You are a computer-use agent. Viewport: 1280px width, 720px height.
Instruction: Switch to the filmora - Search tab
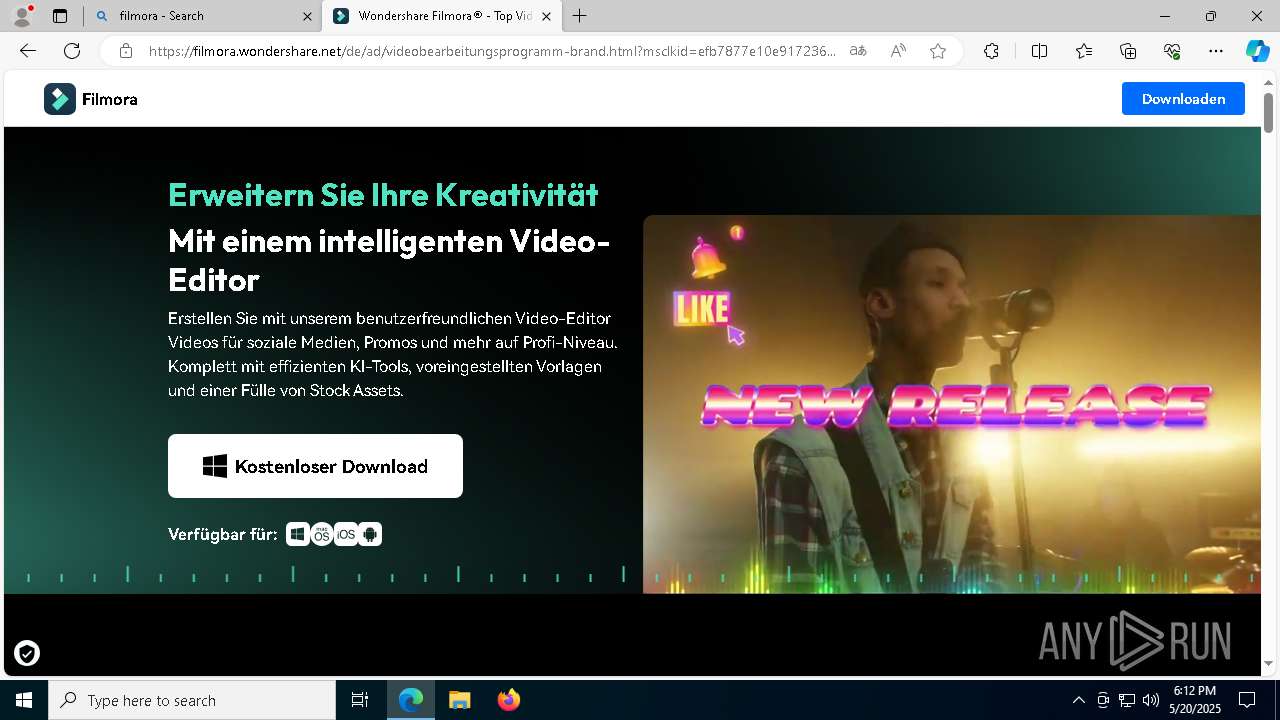tap(203, 16)
